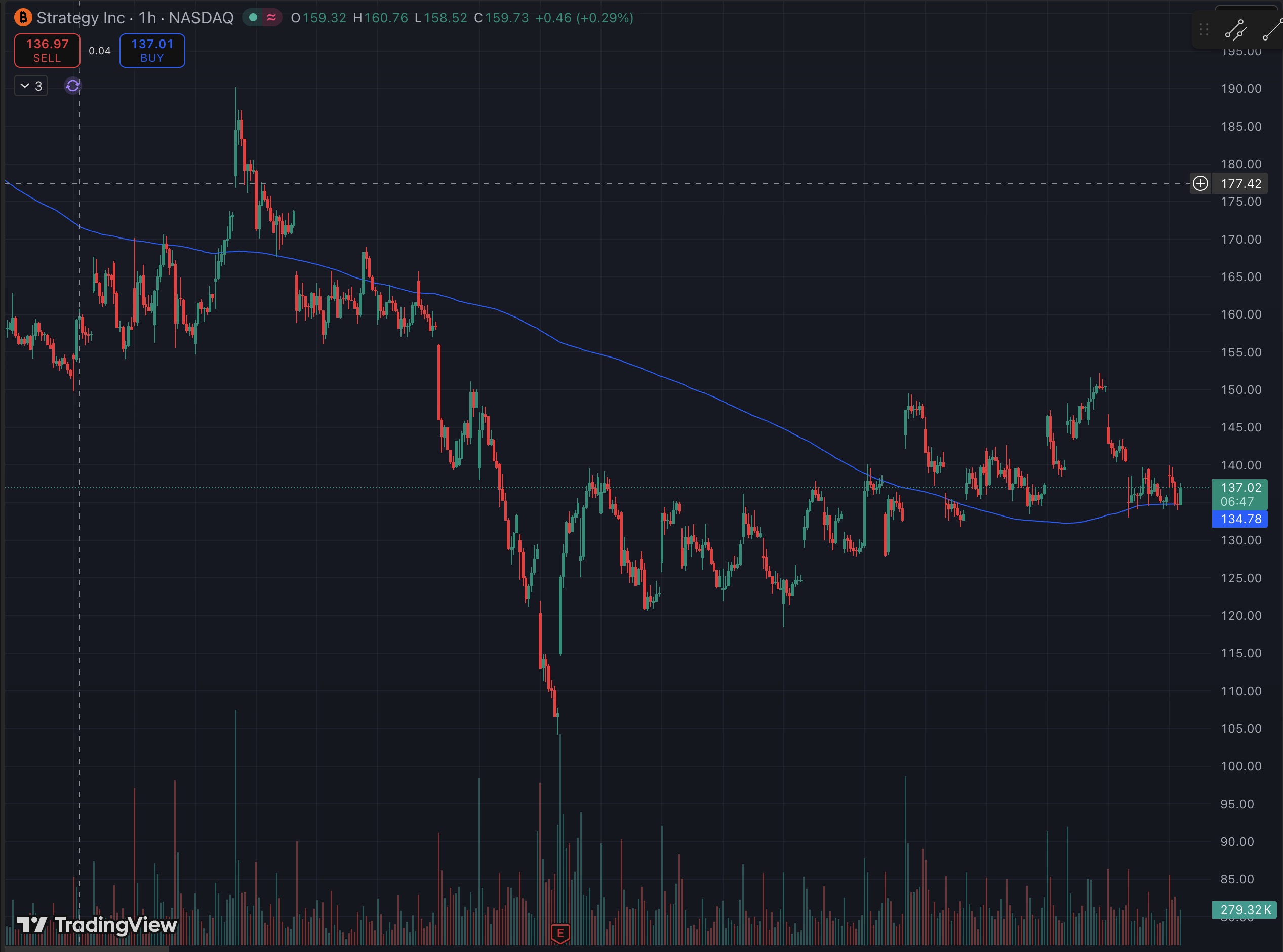Click the purple sync refresh icon
This screenshot has width=1283, height=952.
tap(72, 86)
